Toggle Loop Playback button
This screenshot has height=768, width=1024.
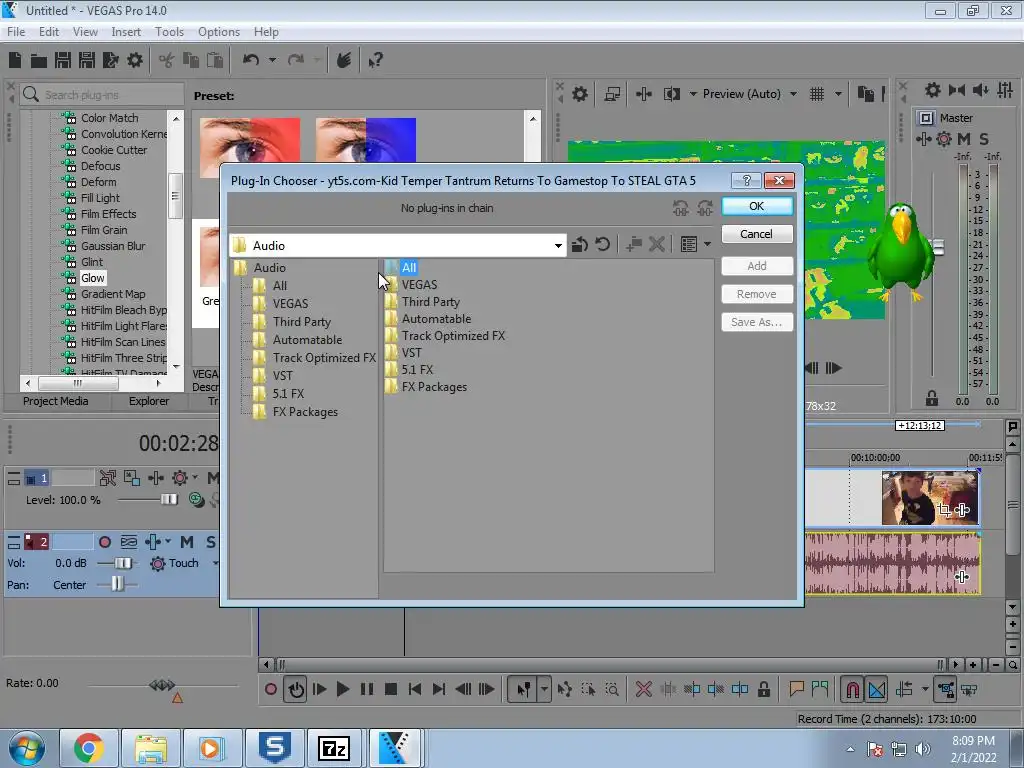coord(296,689)
